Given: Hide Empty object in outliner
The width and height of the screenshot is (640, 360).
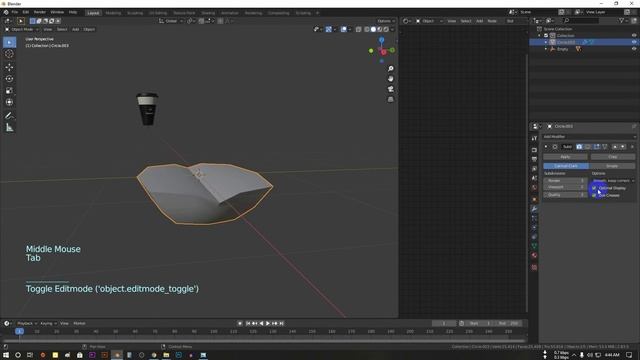Looking at the screenshot, I should tap(634, 49).
